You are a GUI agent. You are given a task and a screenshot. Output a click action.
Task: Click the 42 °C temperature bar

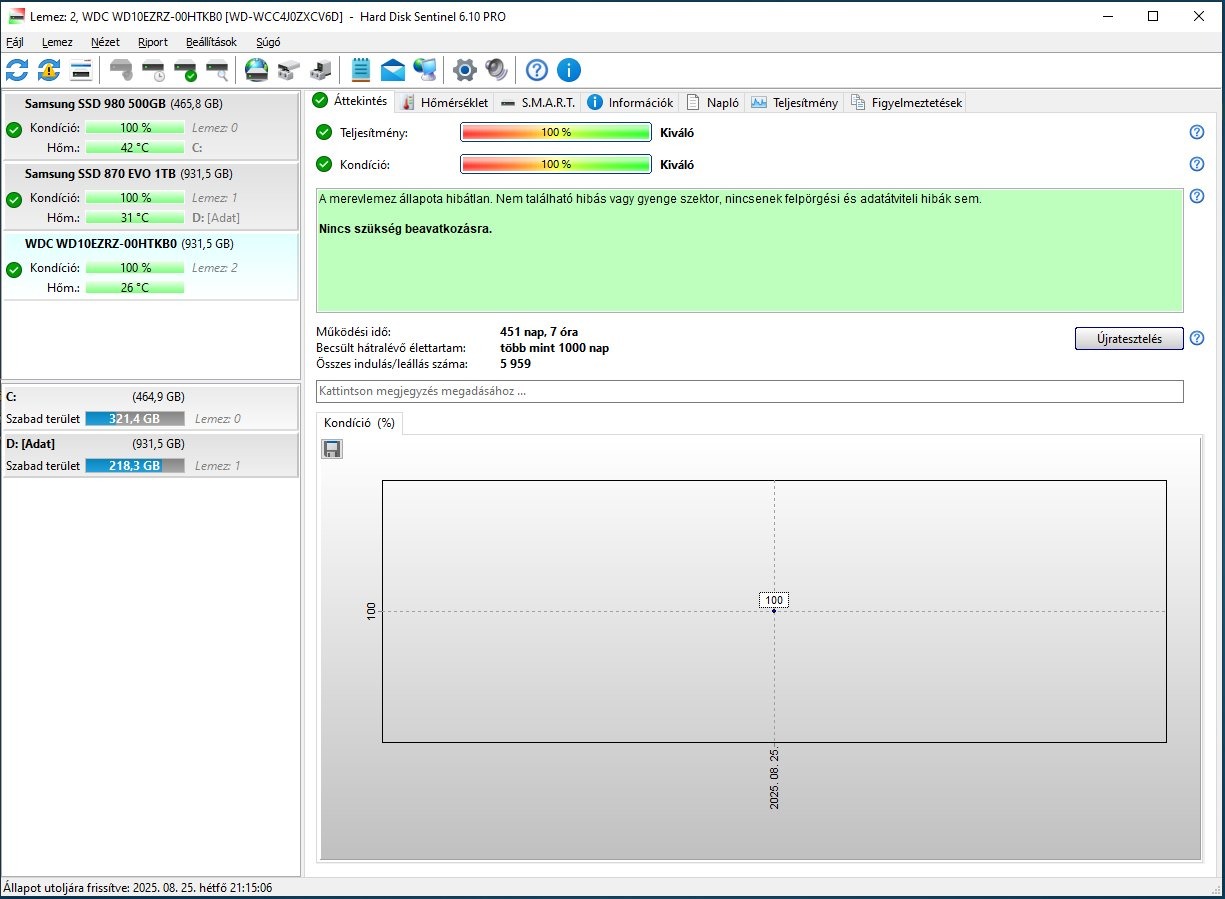point(135,148)
